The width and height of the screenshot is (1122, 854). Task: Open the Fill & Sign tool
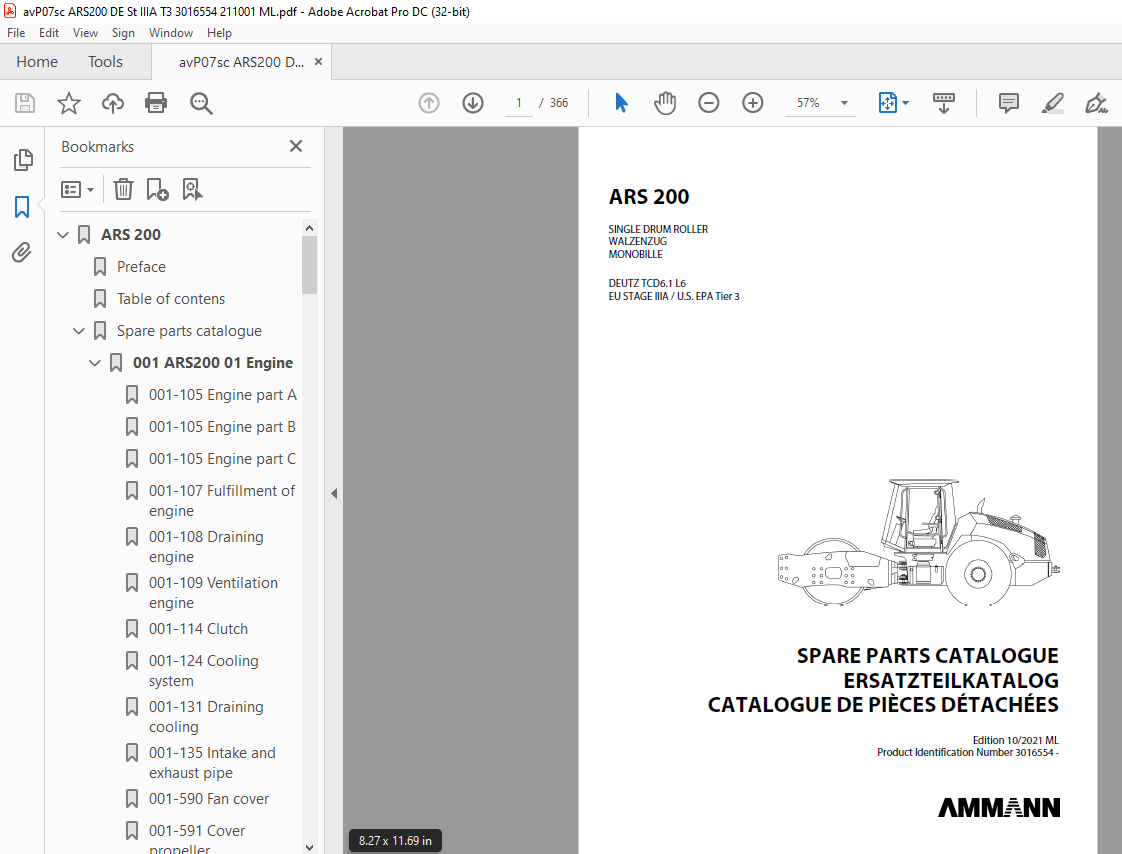(x=1096, y=103)
